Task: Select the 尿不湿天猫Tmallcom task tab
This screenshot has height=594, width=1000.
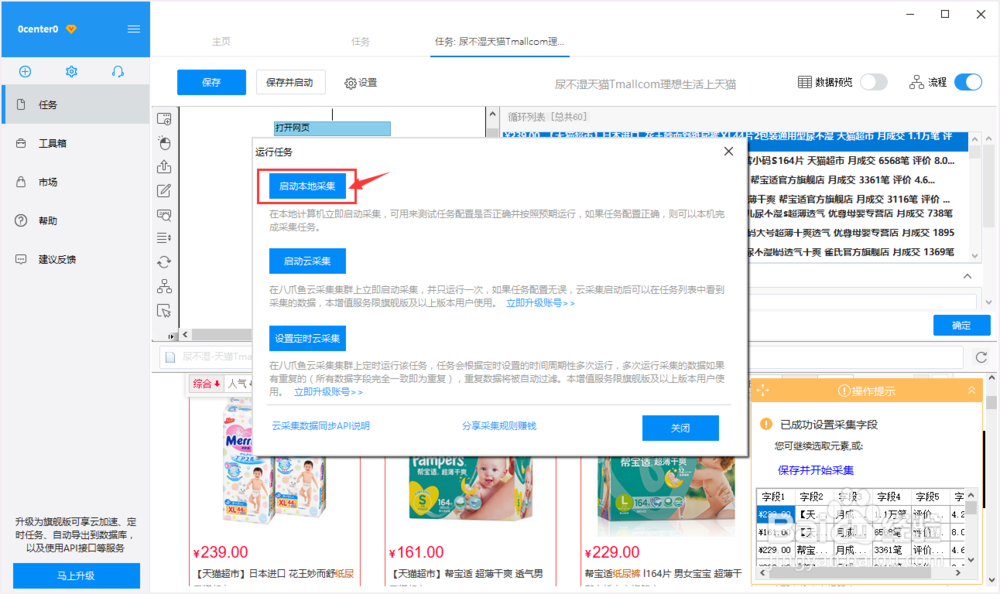Action: 499,41
